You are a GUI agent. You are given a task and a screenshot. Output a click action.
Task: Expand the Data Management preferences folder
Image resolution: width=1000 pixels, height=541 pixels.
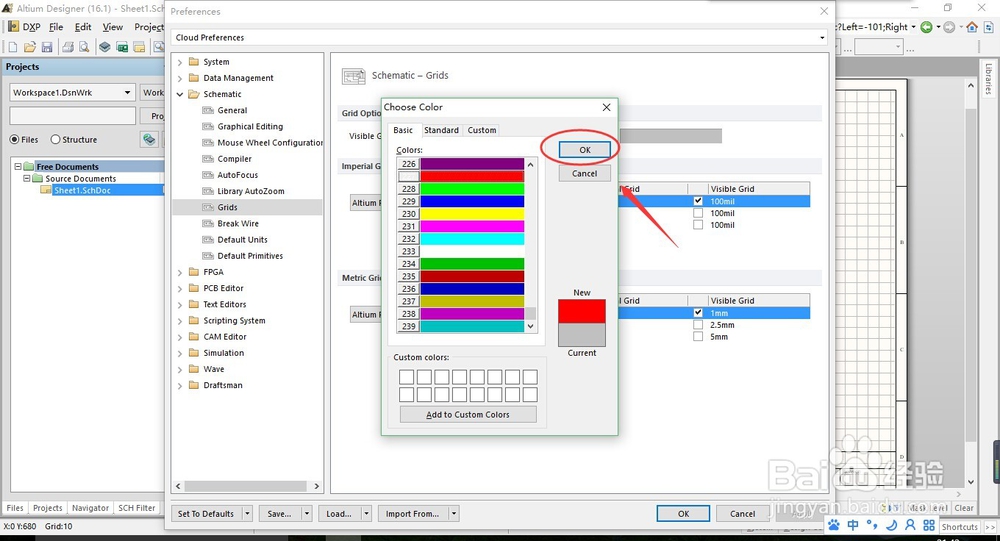pos(180,78)
